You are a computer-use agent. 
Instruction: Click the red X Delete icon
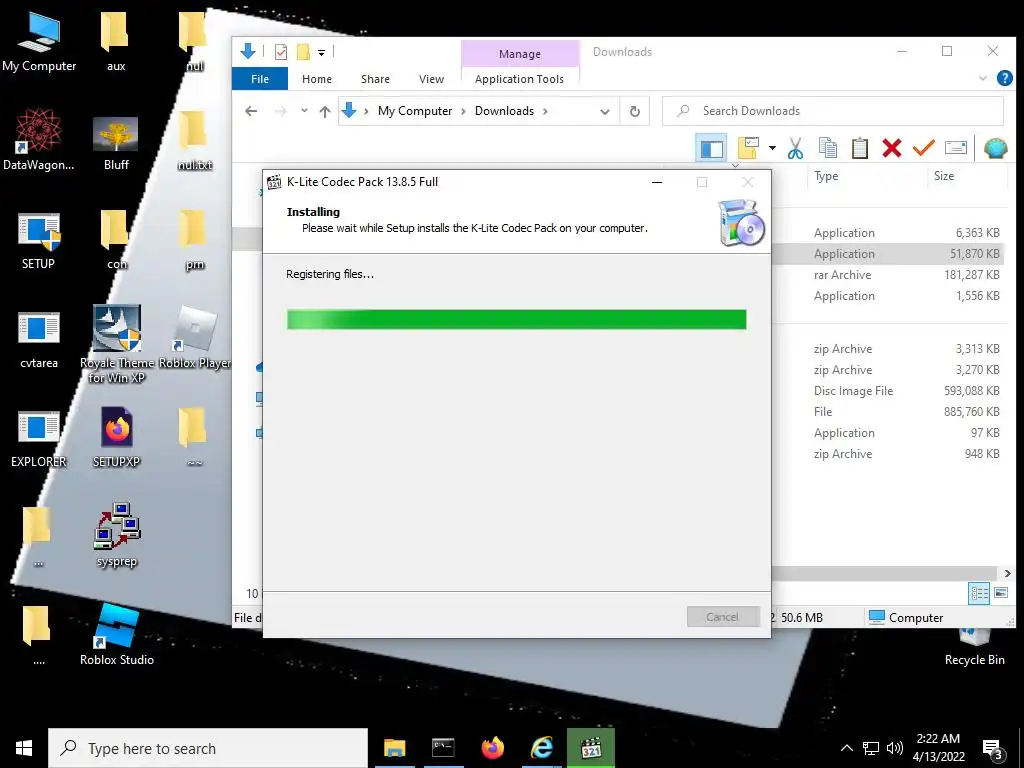click(891, 148)
